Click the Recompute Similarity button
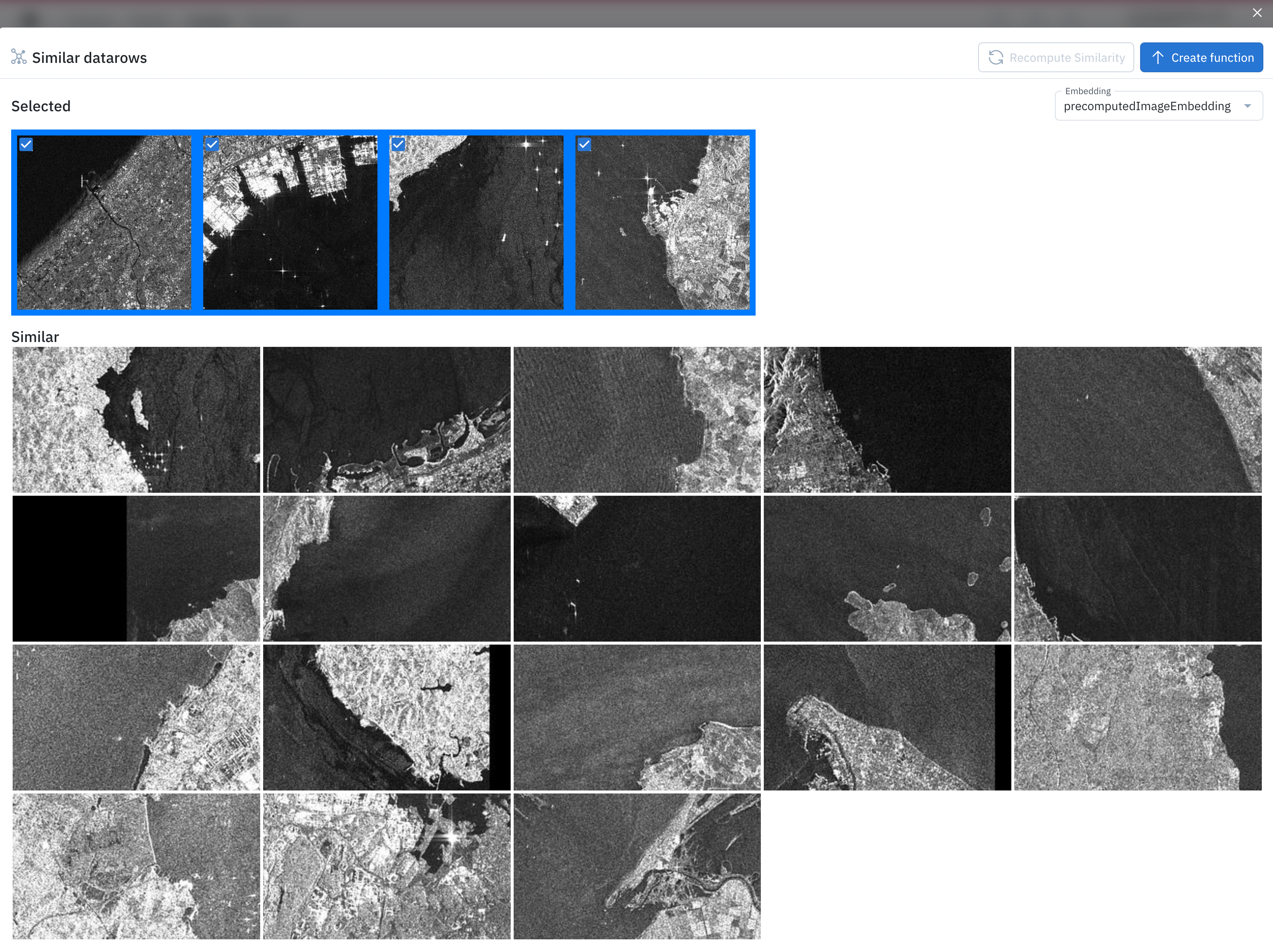Viewport: 1273px width, 952px height. [x=1056, y=58]
